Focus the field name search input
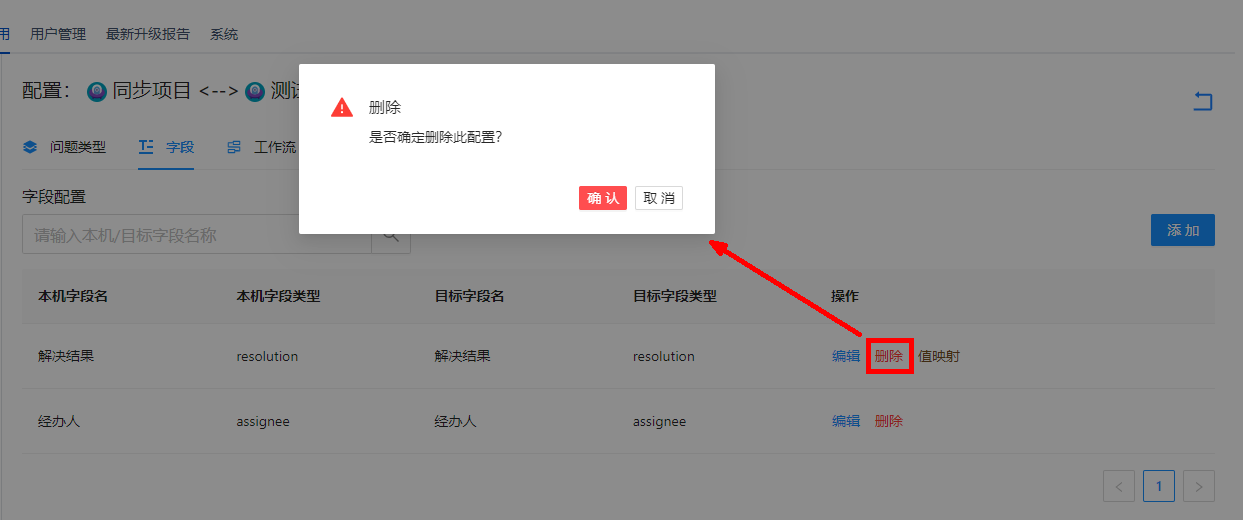1243x520 pixels. (197, 236)
